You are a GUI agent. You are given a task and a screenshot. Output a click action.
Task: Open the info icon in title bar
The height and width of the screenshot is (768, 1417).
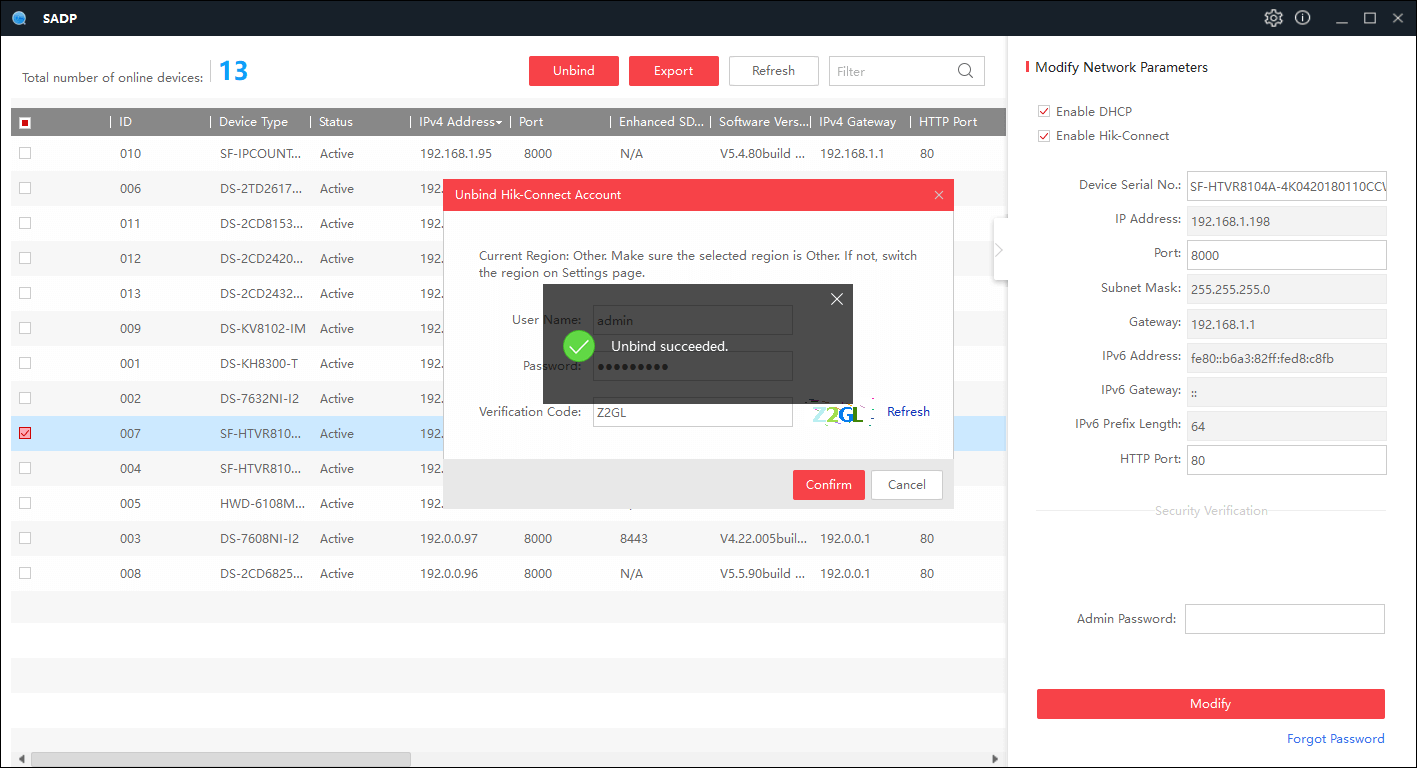click(x=1302, y=18)
